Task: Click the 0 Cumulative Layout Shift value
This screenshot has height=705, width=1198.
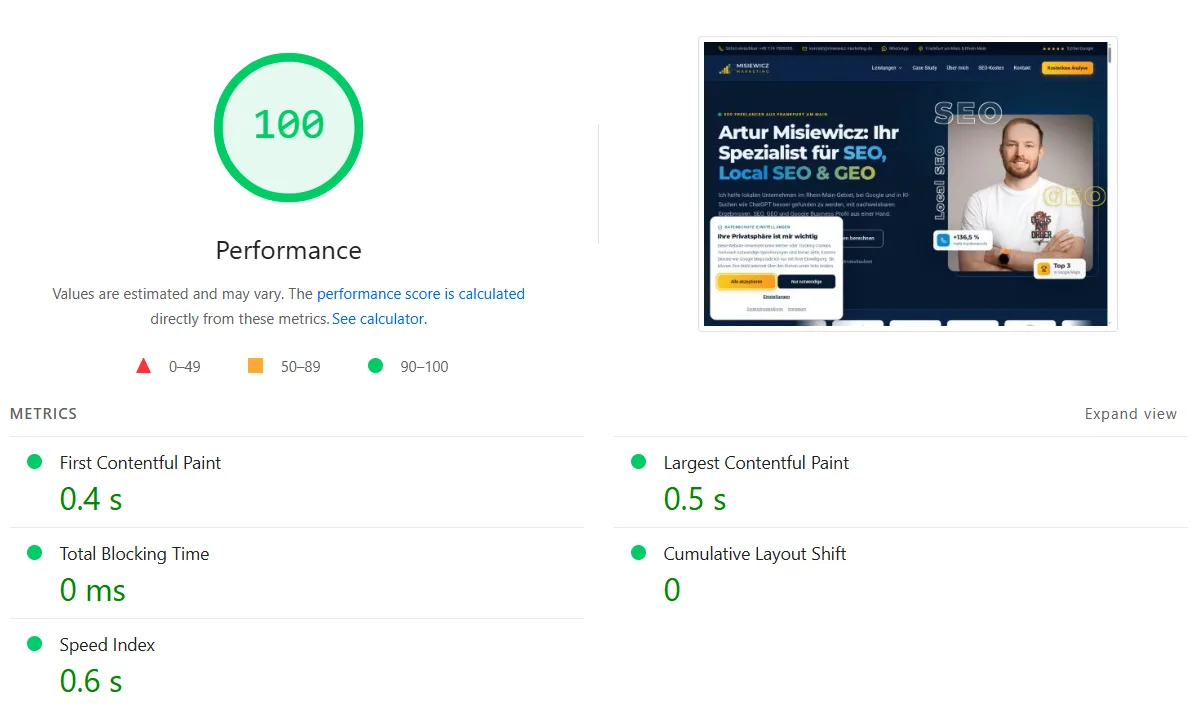Action: pos(672,590)
